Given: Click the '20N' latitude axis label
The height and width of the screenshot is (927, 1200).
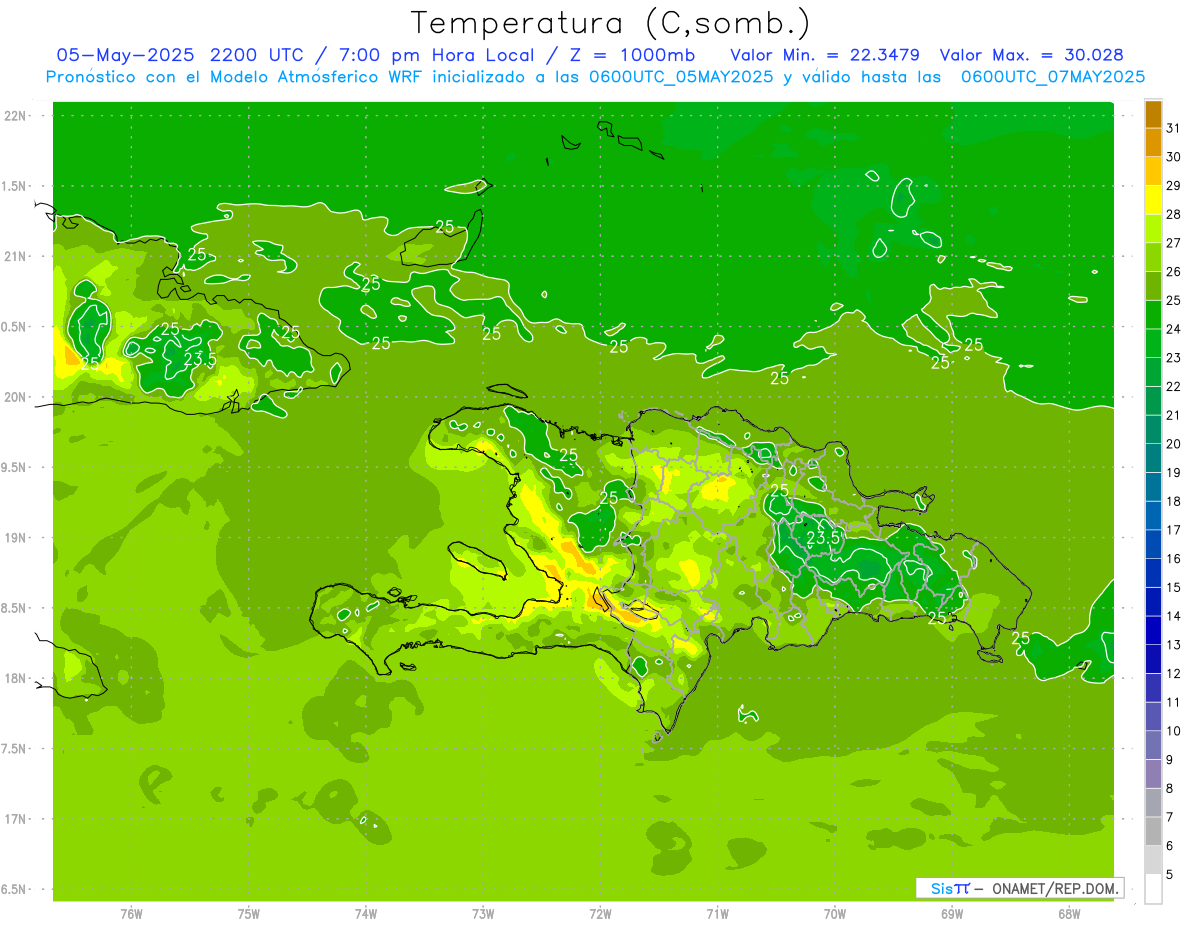Looking at the screenshot, I should [x=16, y=397].
